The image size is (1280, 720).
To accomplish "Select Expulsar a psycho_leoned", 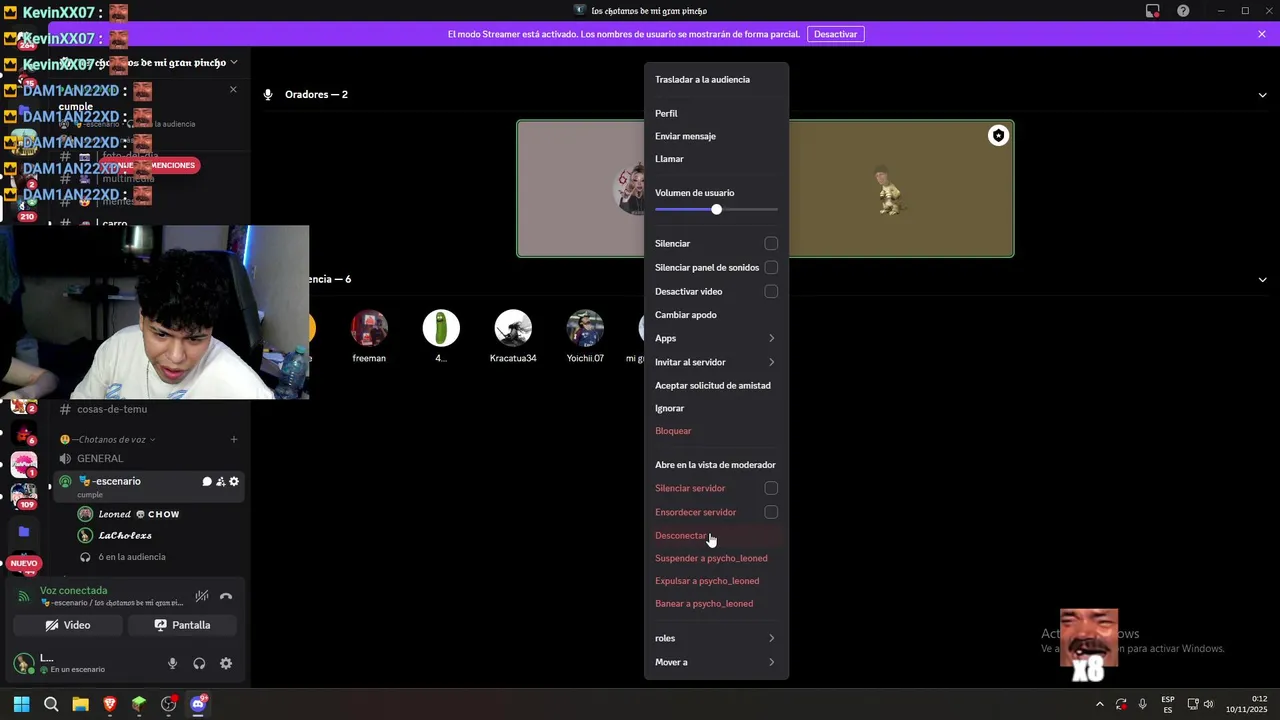I will [716, 581].
